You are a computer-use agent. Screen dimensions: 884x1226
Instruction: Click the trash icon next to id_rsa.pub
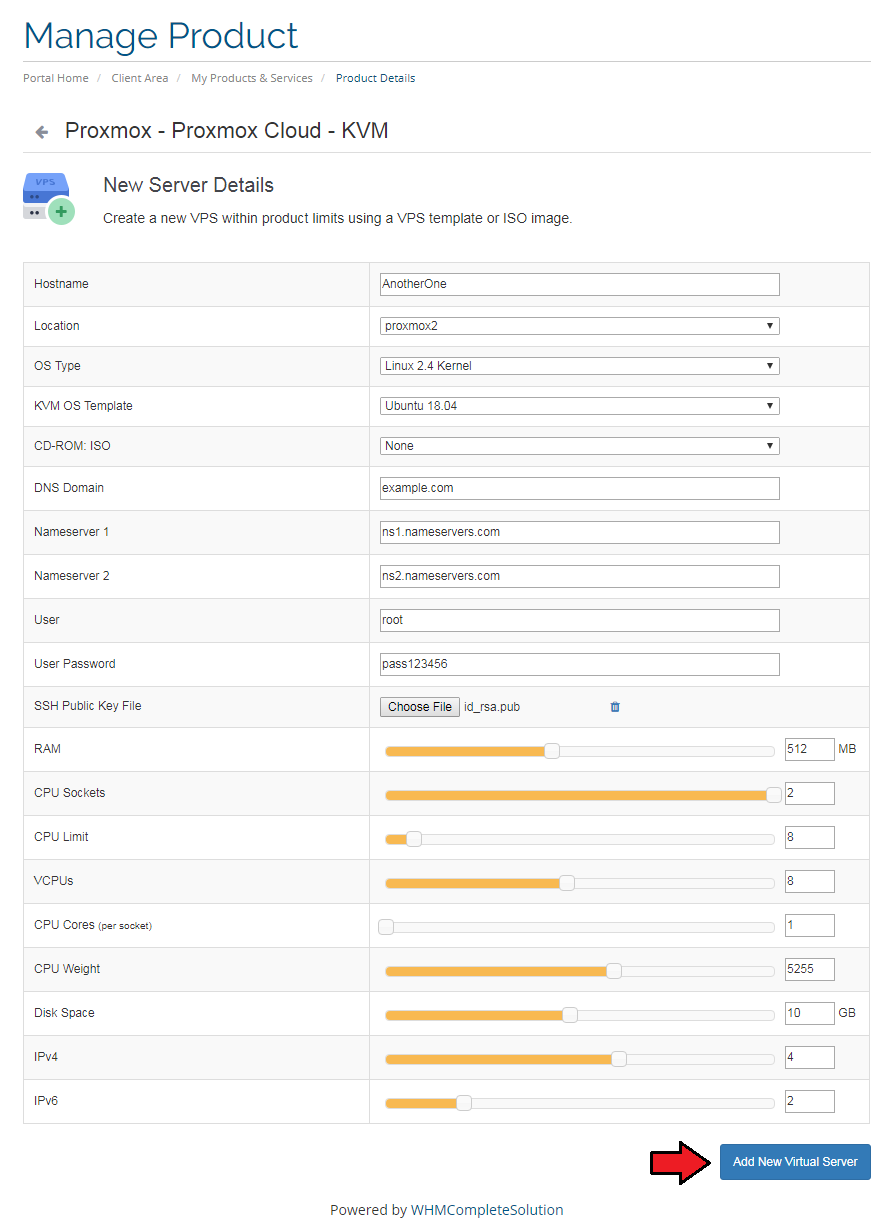(615, 707)
